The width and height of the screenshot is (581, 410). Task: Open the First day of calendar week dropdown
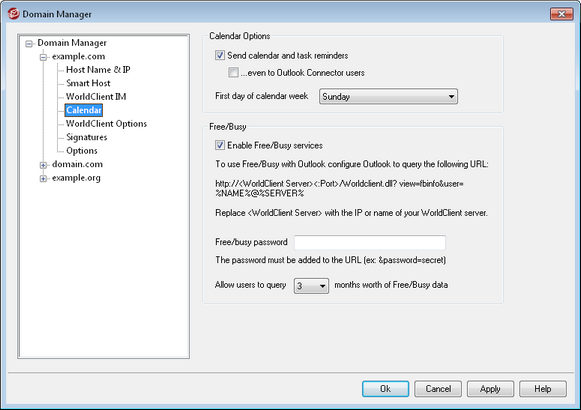388,96
